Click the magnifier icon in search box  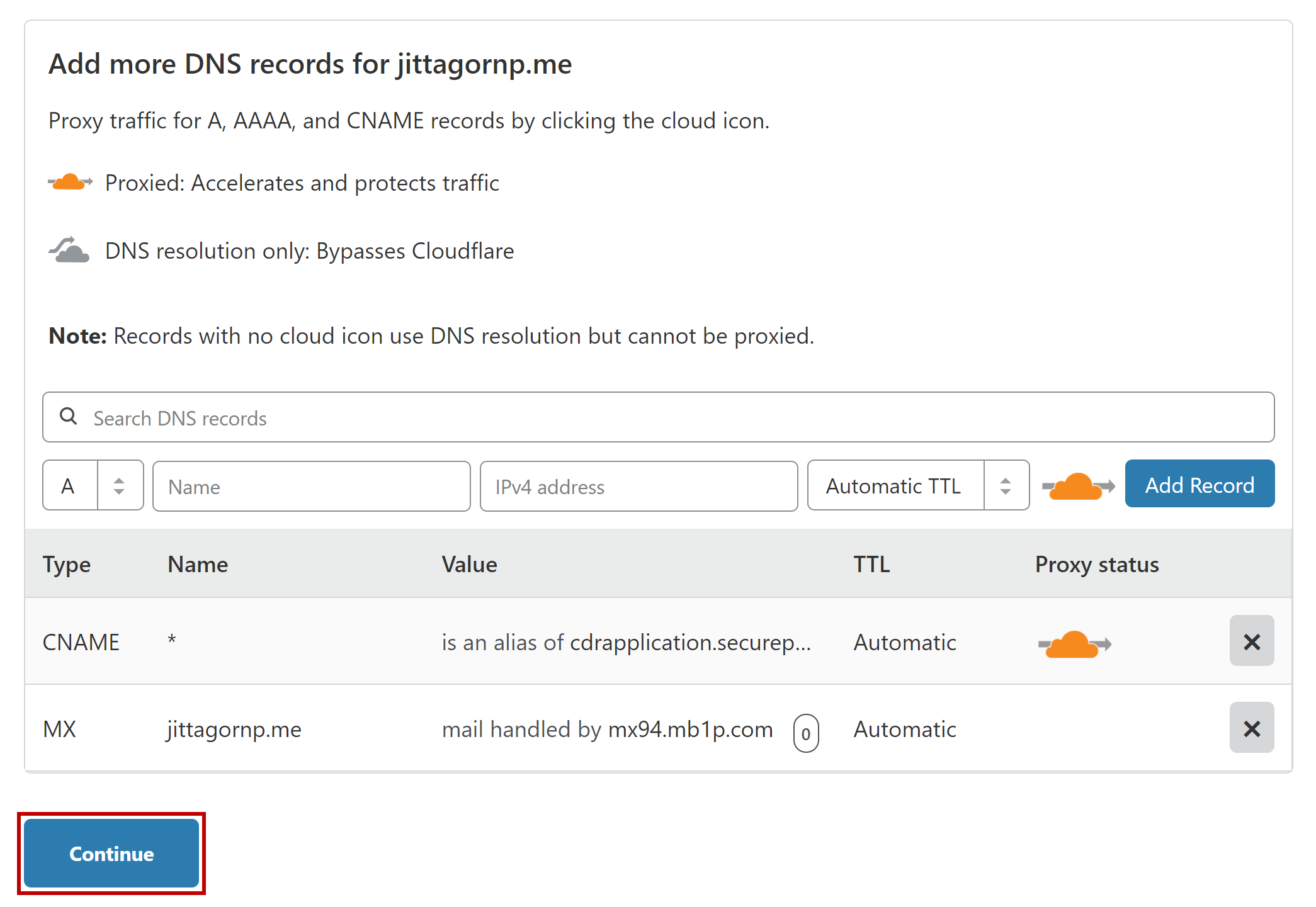(x=68, y=417)
